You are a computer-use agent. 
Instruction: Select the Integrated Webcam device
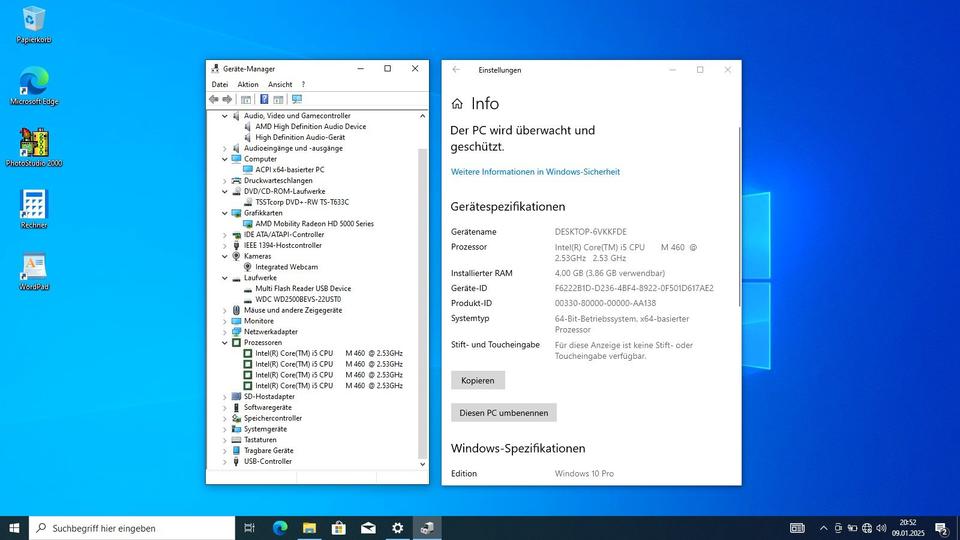(286, 267)
